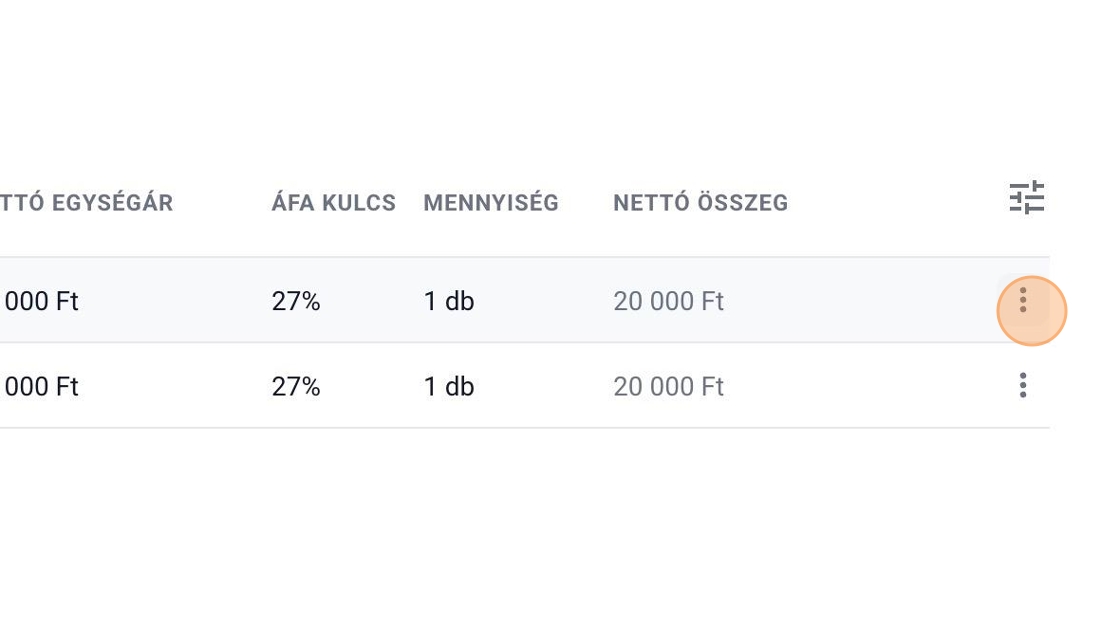
Task: Open the second row's three-dot menu
Action: tap(1023, 386)
